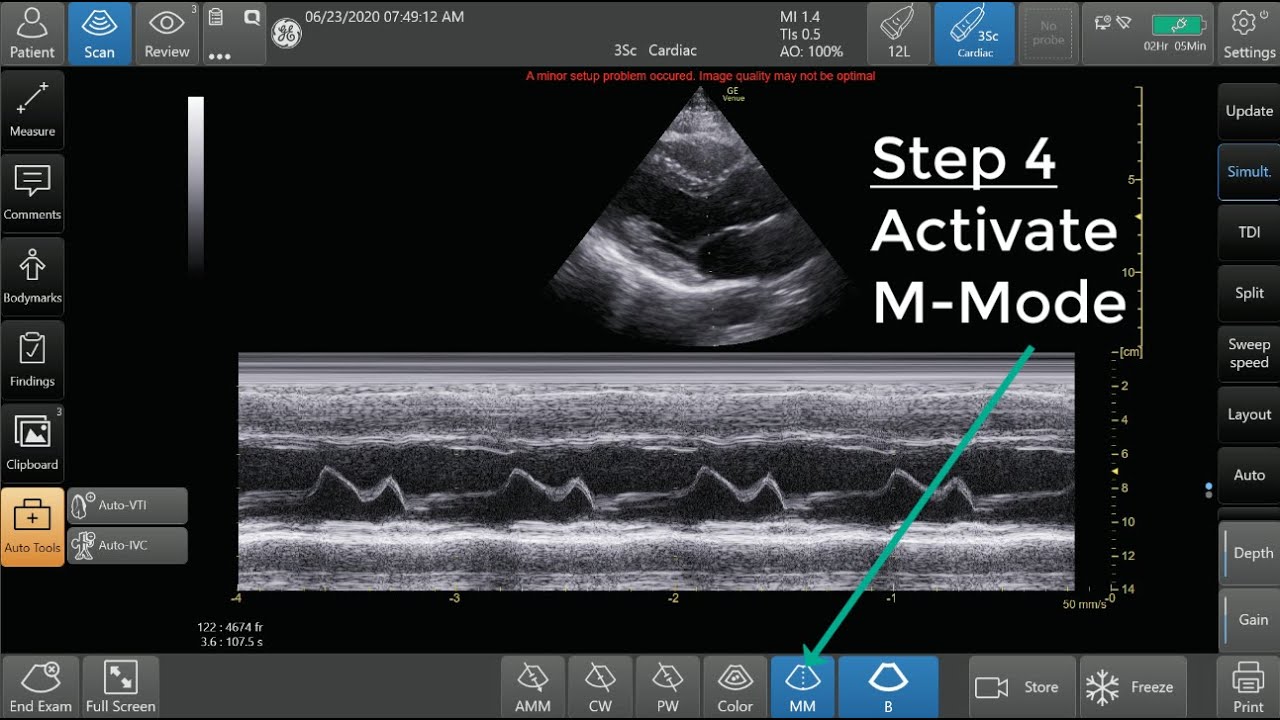Switch to B-mode imaging
This screenshot has height=720, width=1280.
[887, 687]
